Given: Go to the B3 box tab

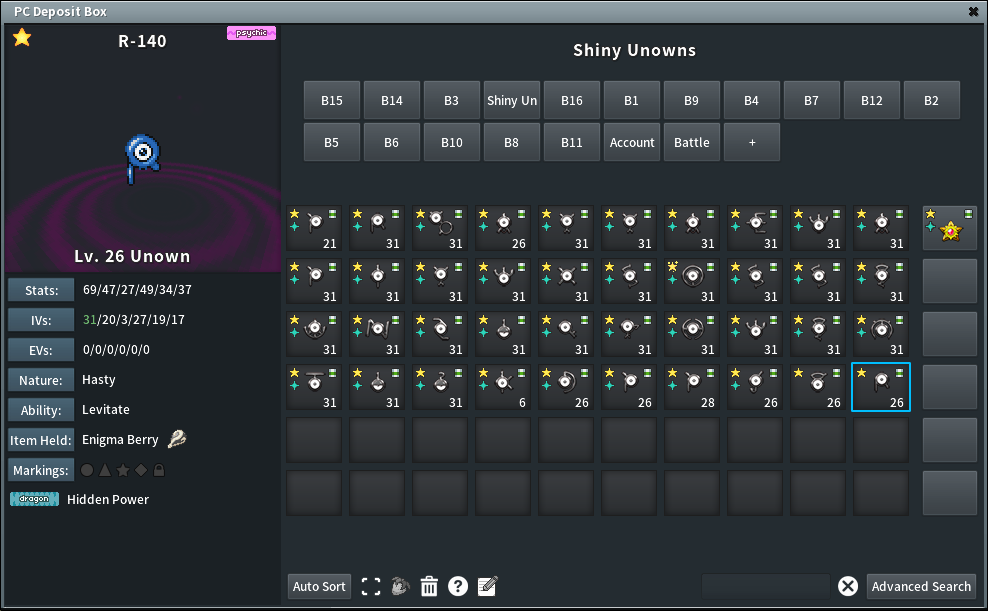Looking at the screenshot, I should (452, 100).
